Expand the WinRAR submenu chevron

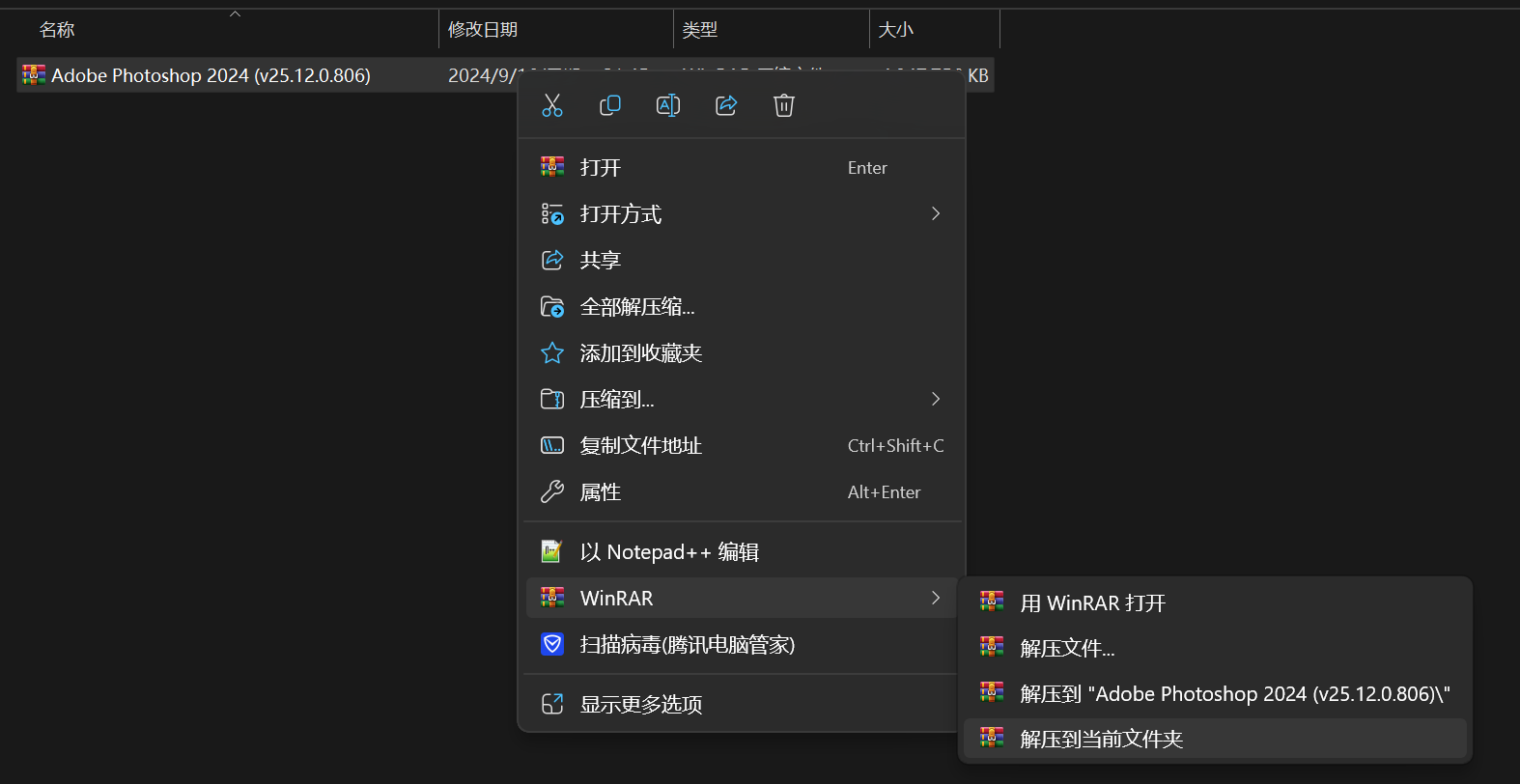click(x=935, y=598)
